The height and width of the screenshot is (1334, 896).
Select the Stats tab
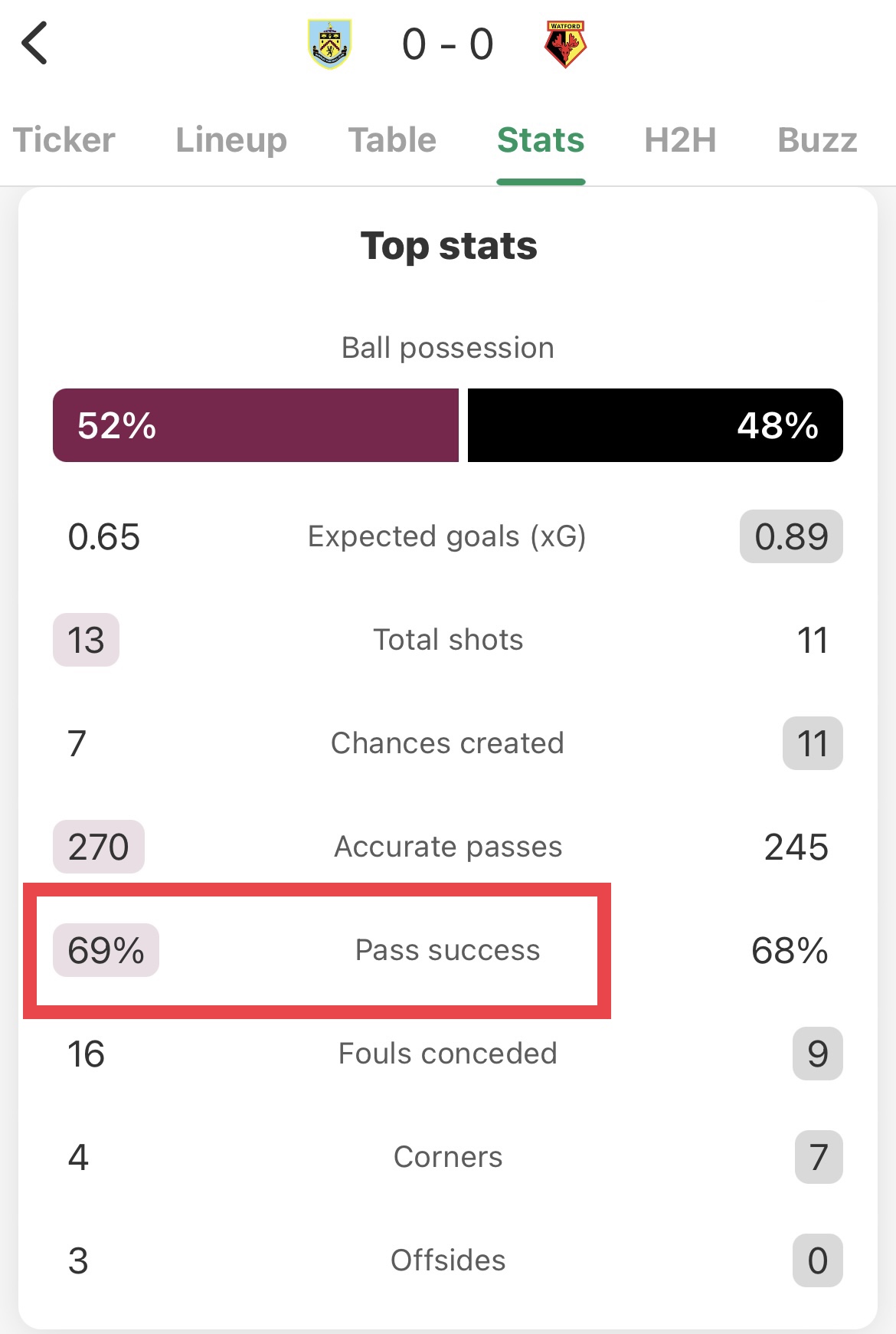541,140
